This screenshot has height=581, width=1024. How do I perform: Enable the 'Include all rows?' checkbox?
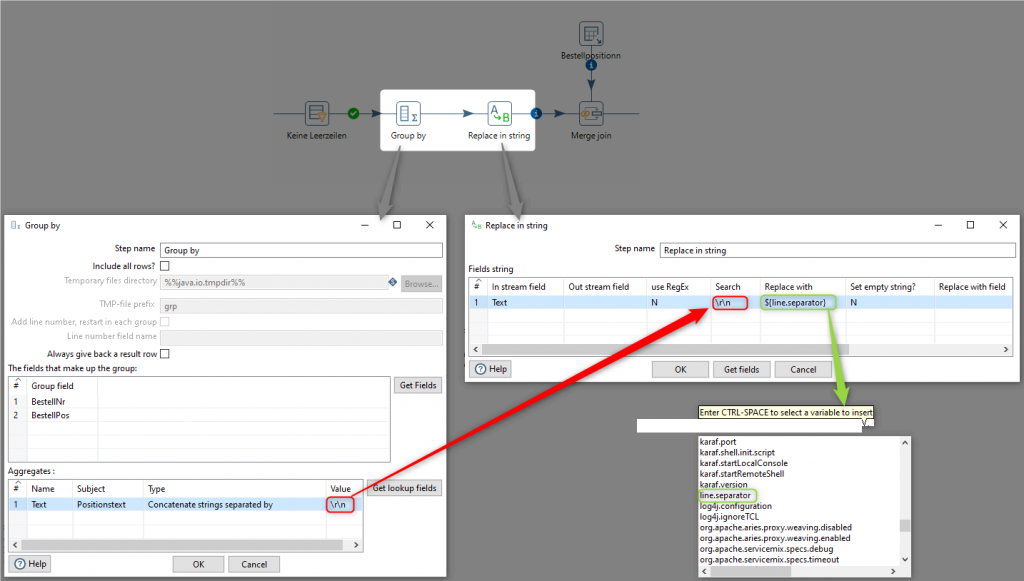click(x=164, y=266)
